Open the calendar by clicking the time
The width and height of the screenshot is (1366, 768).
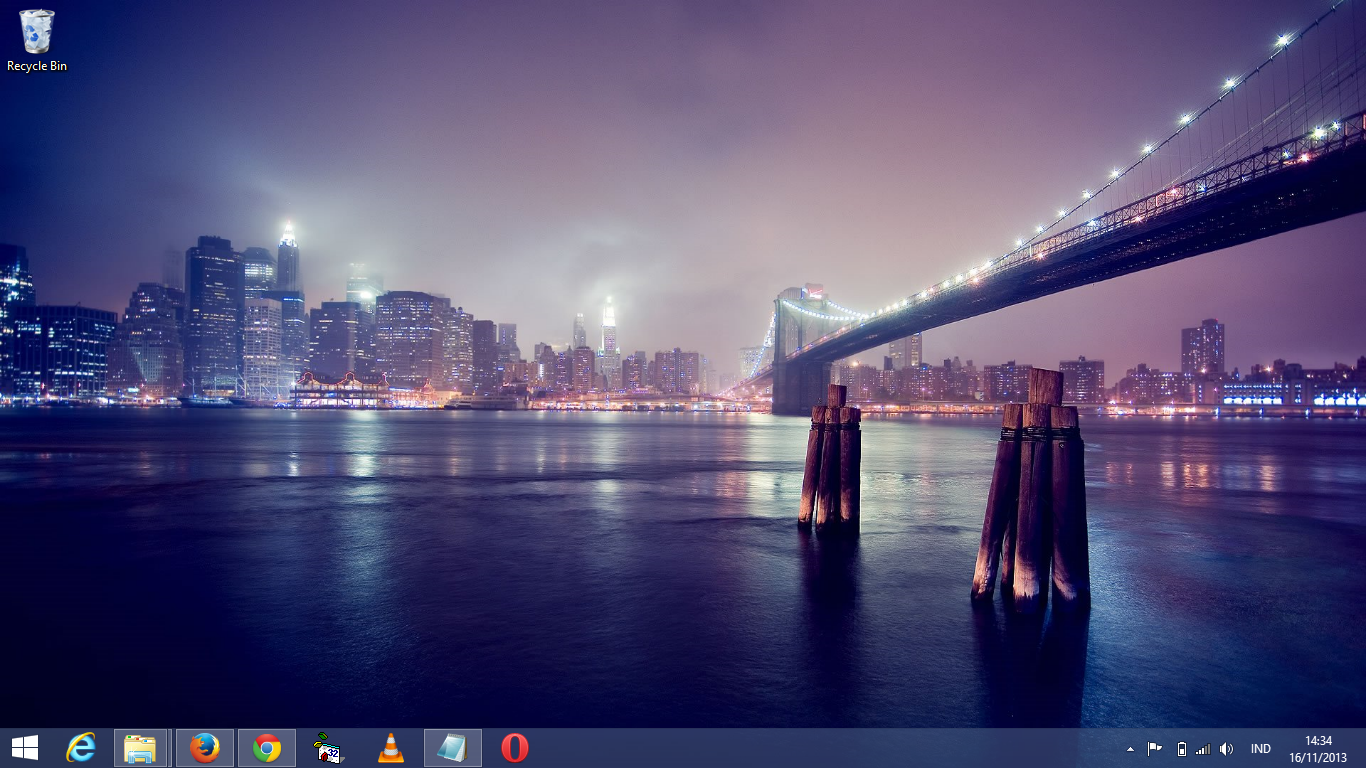pyautogui.click(x=1319, y=740)
